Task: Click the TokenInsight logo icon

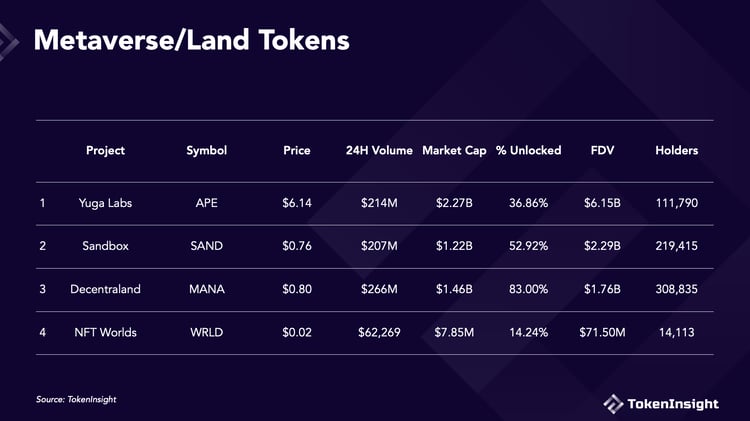Action: (612, 403)
